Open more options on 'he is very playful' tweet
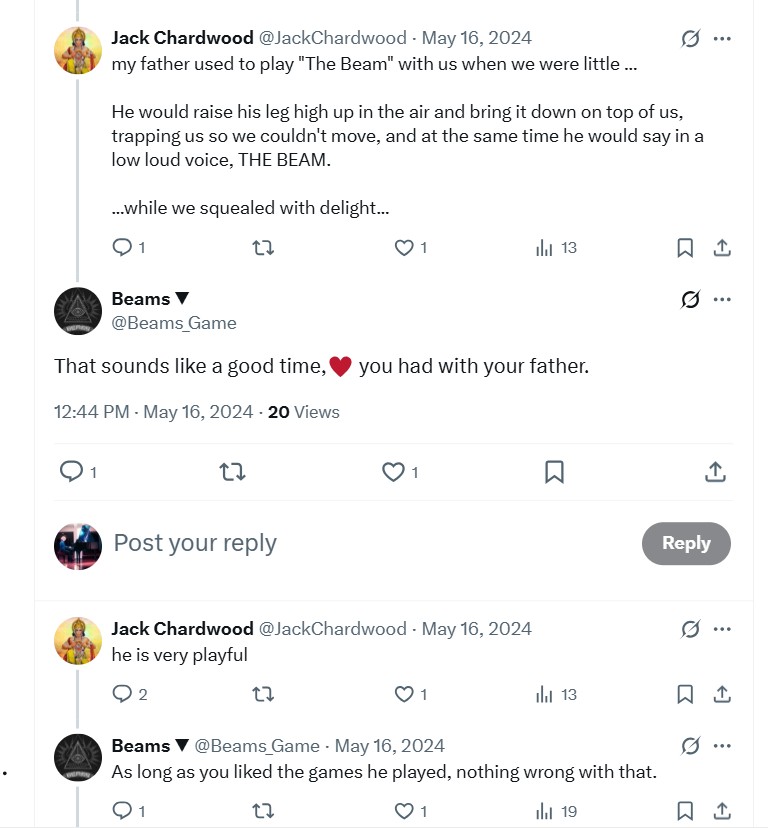 pyautogui.click(x=722, y=629)
